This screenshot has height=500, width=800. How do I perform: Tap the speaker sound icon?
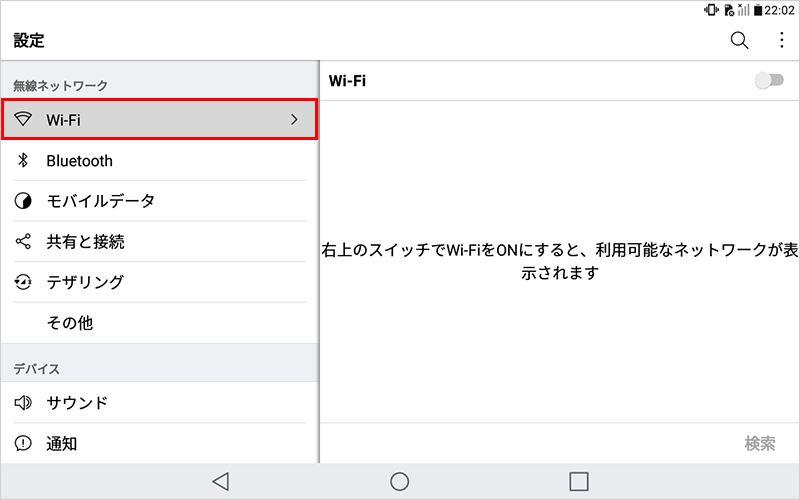point(23,403)
